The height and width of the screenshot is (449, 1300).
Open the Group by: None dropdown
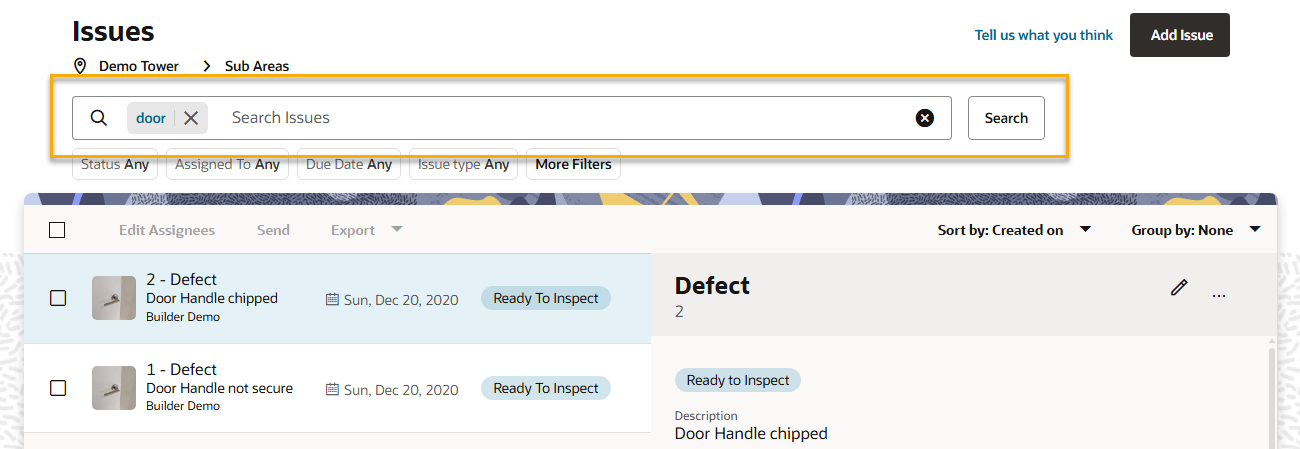tap(1196, 230)
